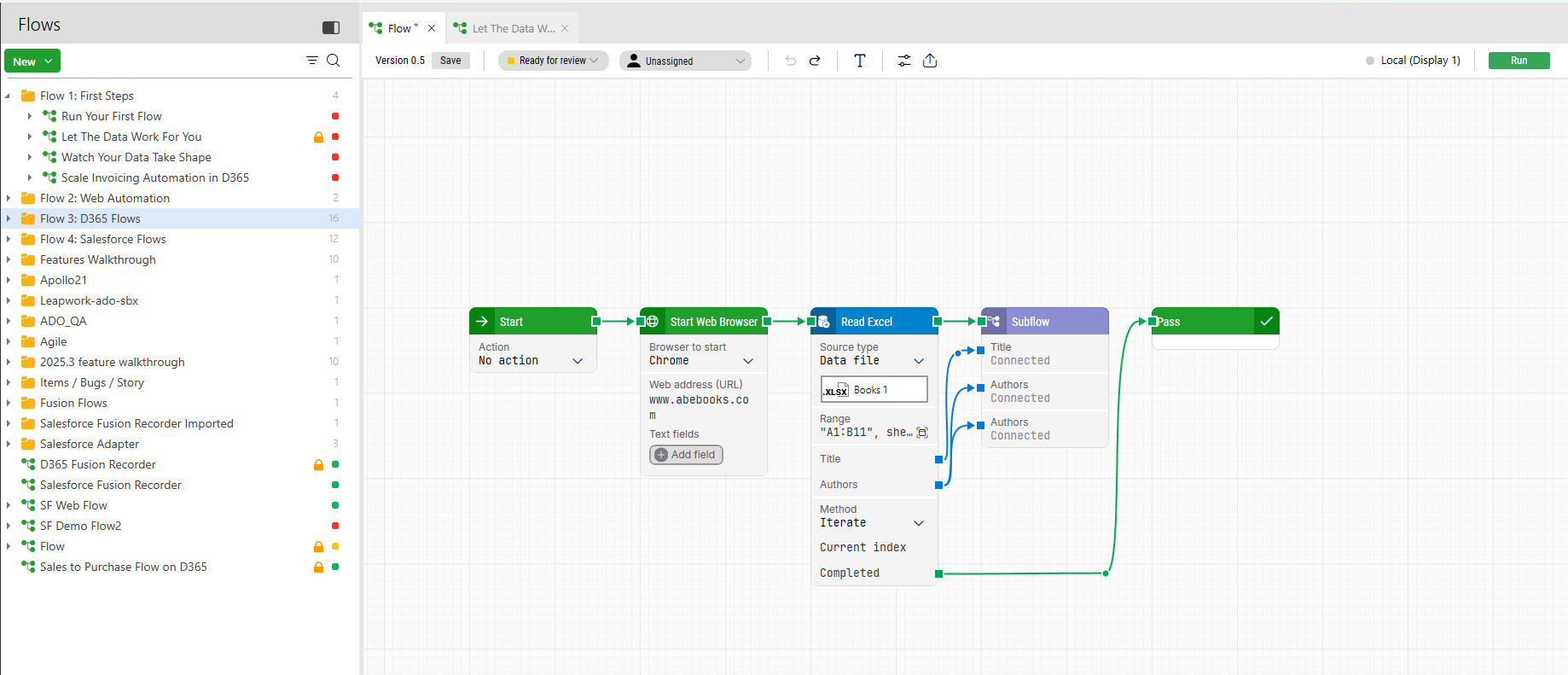This screenshot has width=1568, height=675.
Task: Open search in the Flows panel
Action: (334, 61)
